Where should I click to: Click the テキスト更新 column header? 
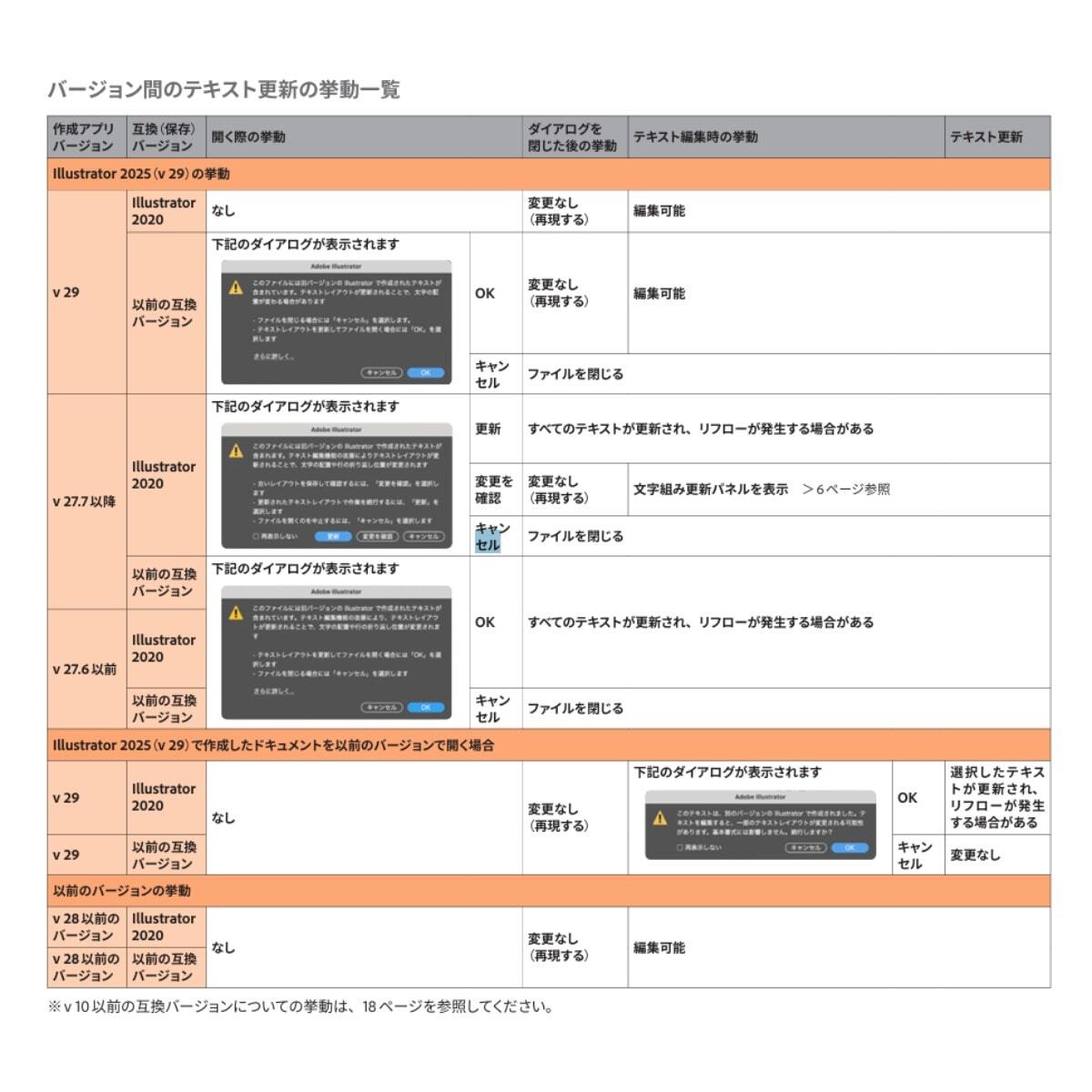tap(997, 137)
